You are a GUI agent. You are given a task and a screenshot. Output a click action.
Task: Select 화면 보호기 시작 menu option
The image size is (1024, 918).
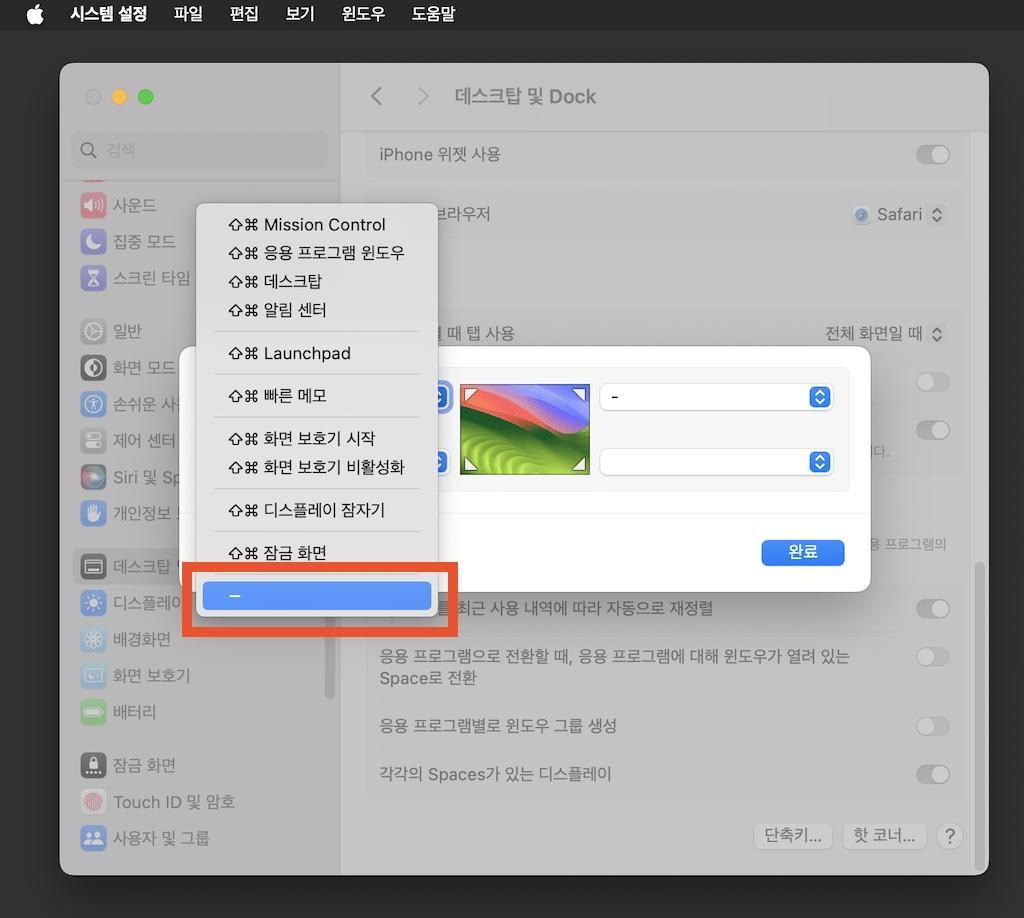tap(317, 439)
